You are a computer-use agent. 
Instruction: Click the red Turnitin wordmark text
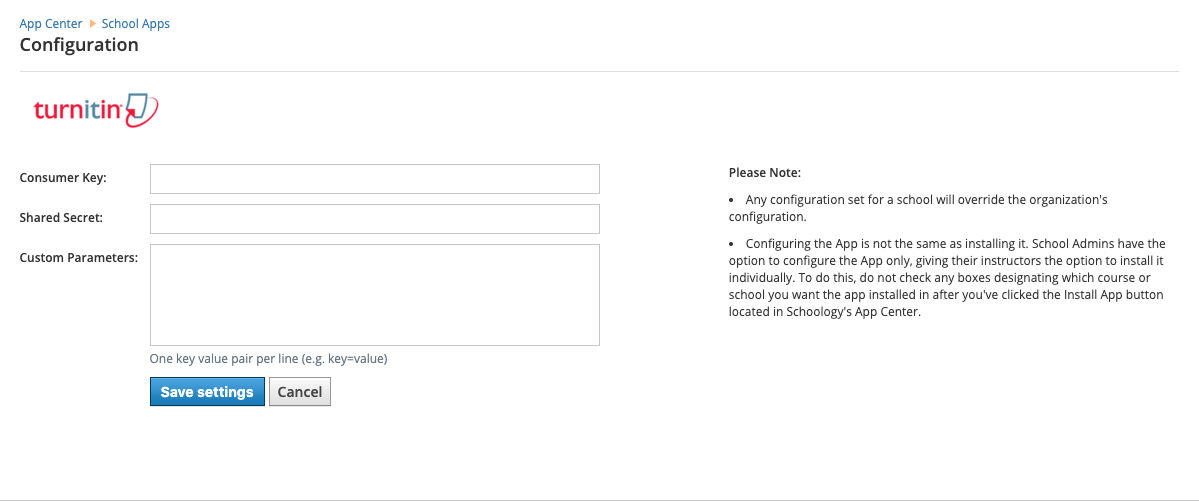pos(77,110)
